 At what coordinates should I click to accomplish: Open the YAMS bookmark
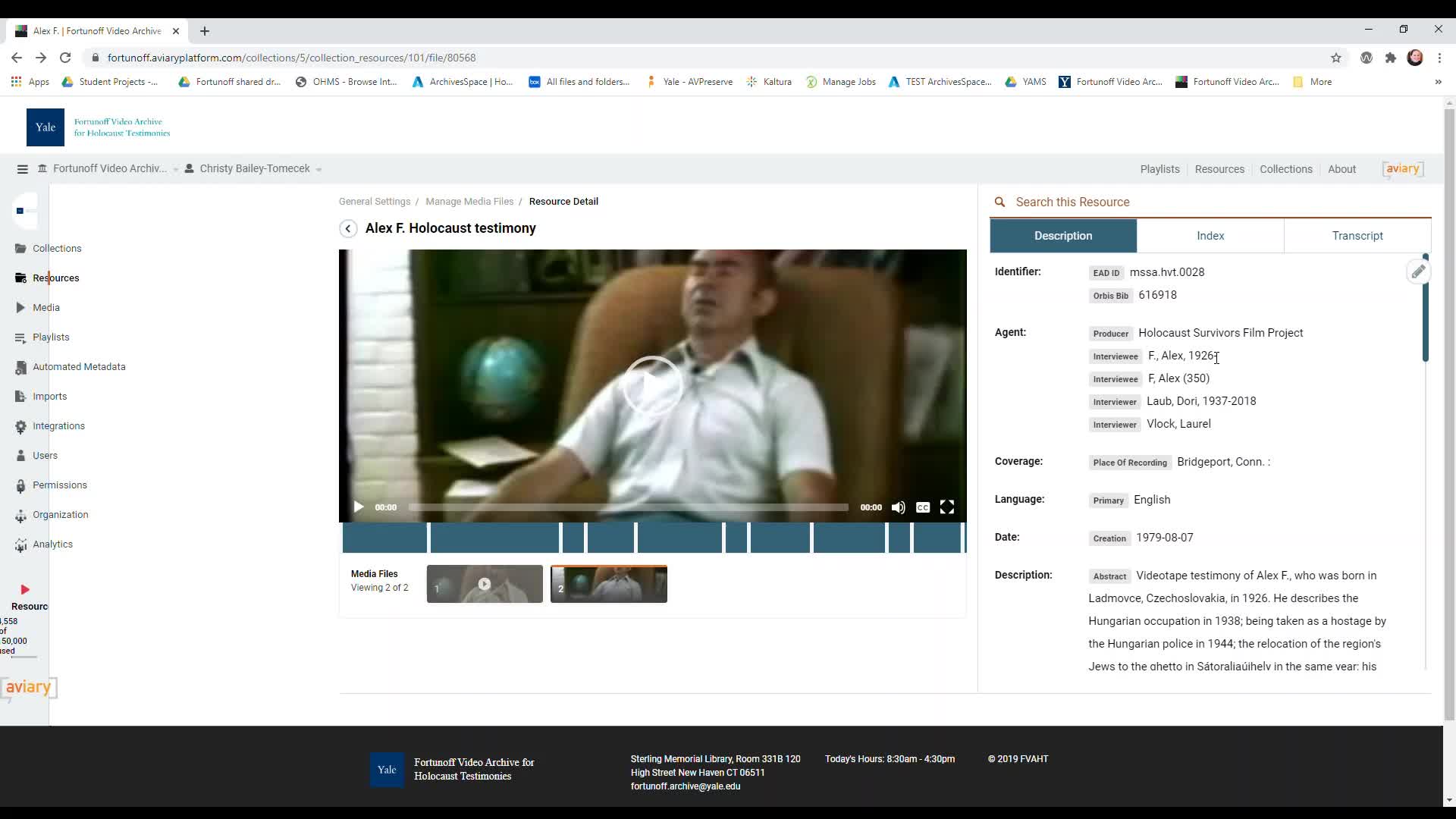click(1025, 82)
